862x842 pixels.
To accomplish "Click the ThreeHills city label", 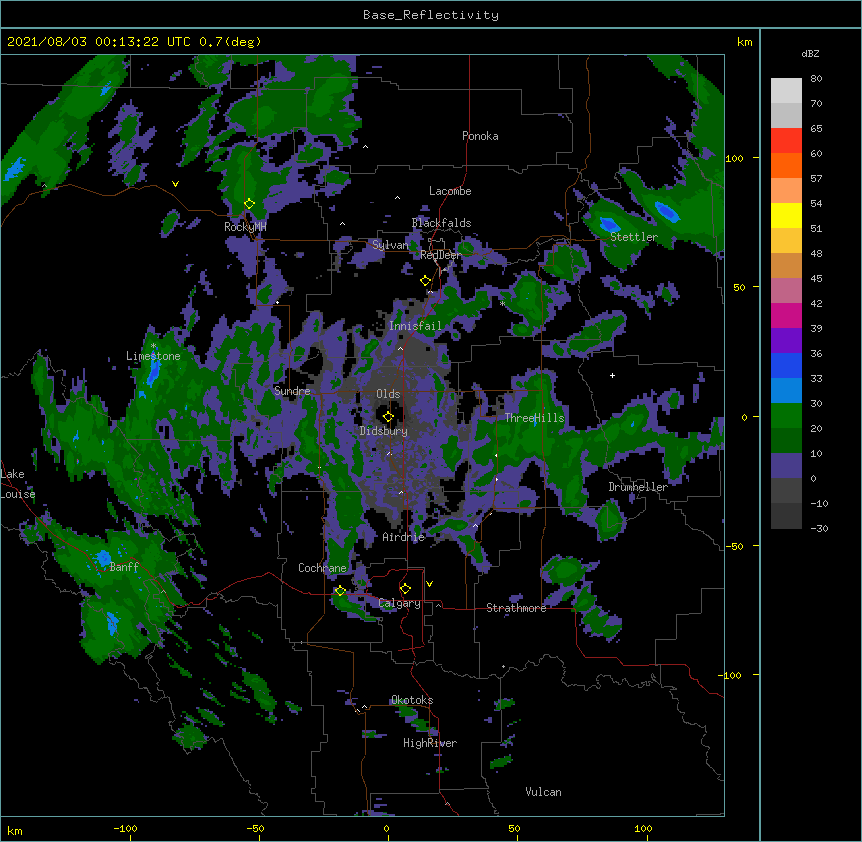I will [534, 418].
